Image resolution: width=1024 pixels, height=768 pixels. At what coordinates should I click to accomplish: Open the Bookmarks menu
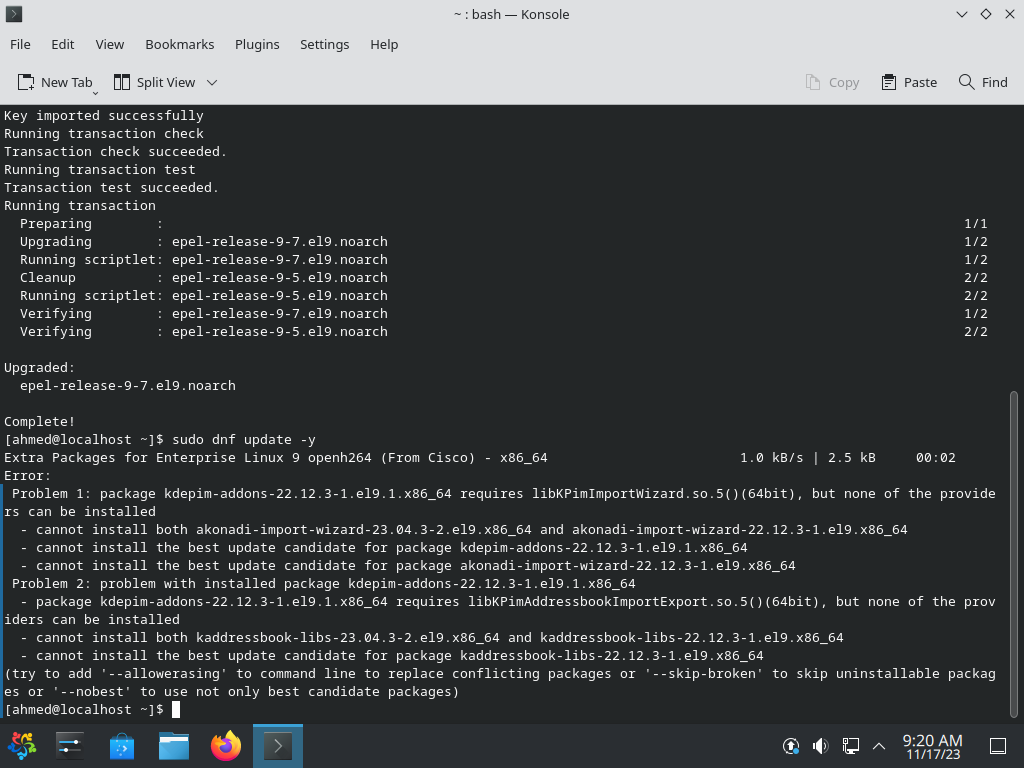click(180, 44)
